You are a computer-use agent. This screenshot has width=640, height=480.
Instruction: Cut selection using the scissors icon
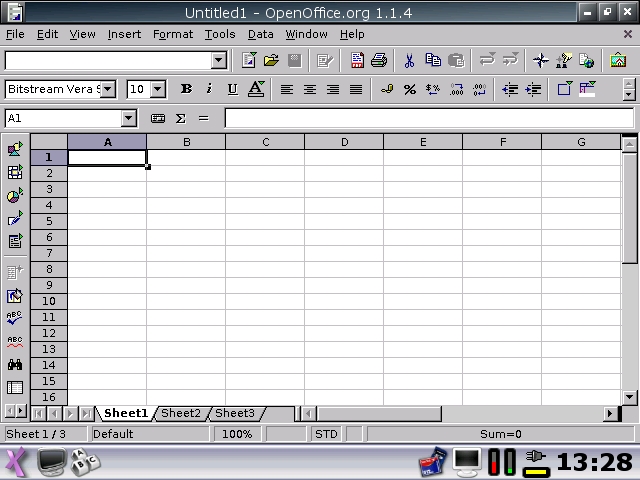pos(410,61)
